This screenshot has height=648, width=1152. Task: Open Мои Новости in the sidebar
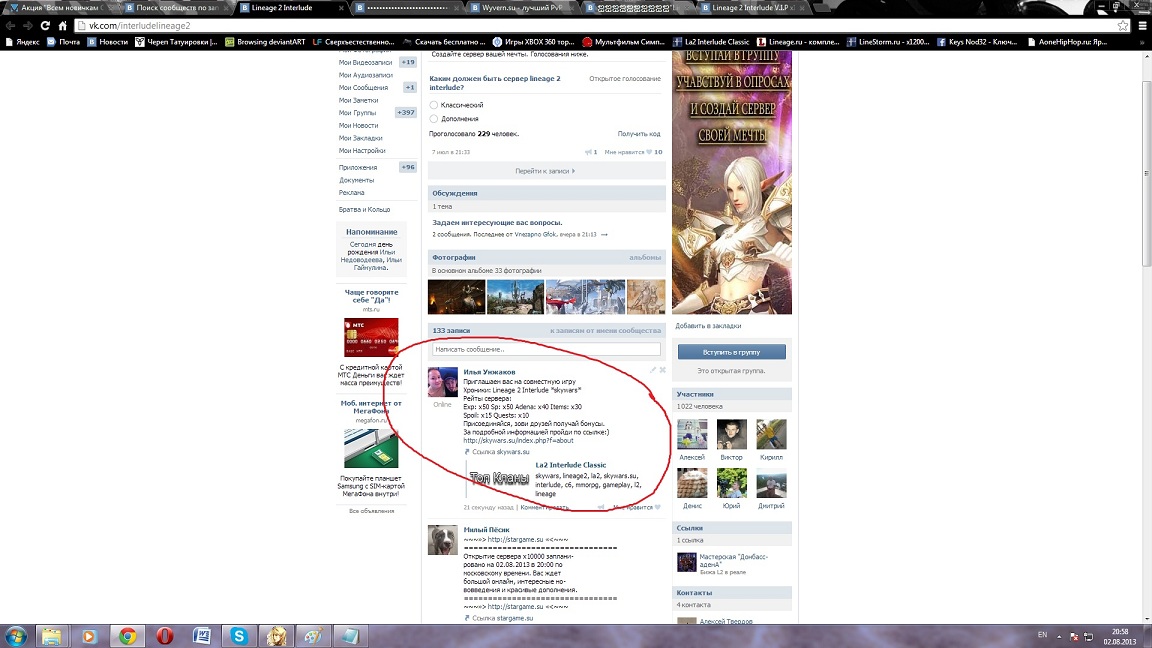(359, 126)
